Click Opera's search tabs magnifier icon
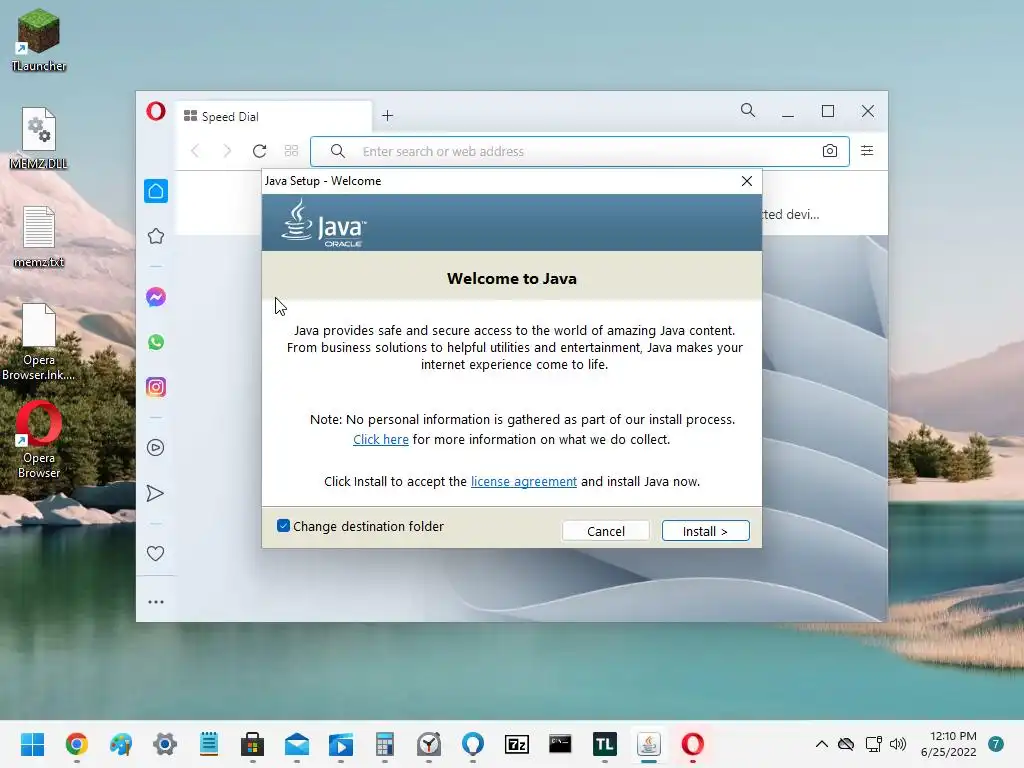The width and height of the screenshot is (1024, 768). pos(748,110)
